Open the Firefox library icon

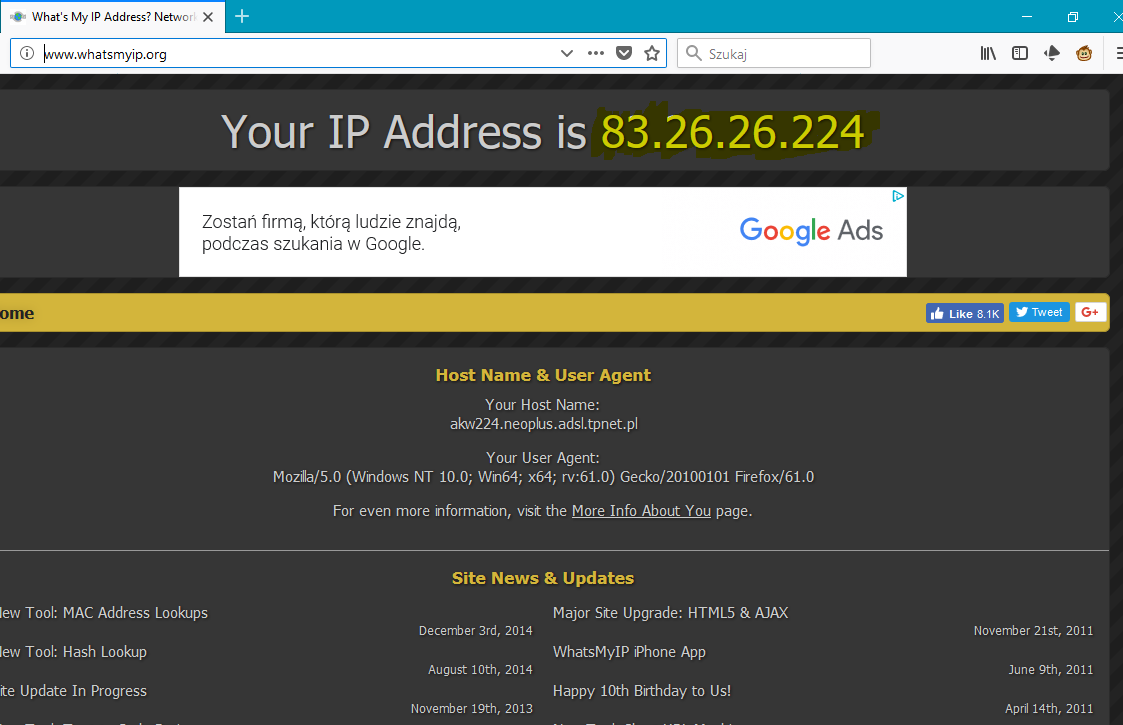pyautogui.click(x=988, y=54)
